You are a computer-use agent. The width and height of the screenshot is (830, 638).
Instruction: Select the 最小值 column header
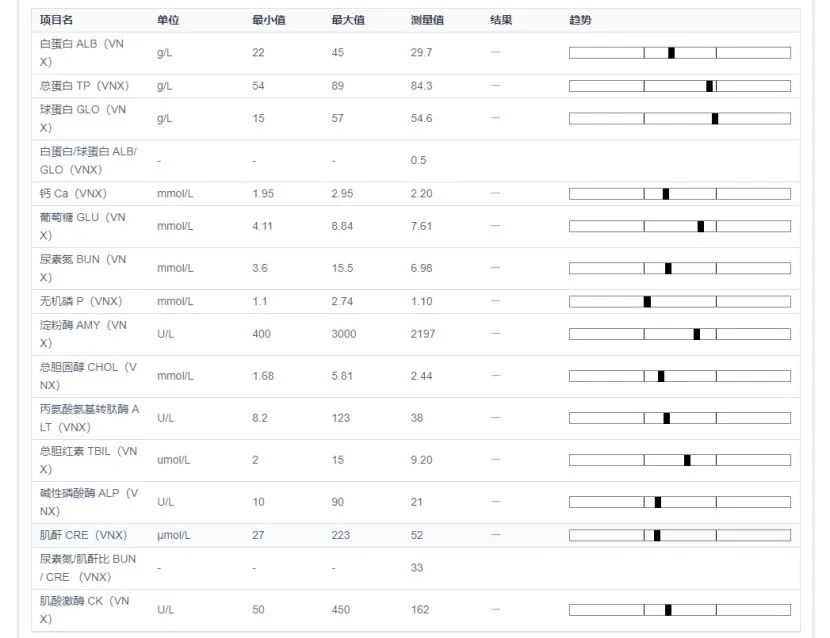[268, 20]
